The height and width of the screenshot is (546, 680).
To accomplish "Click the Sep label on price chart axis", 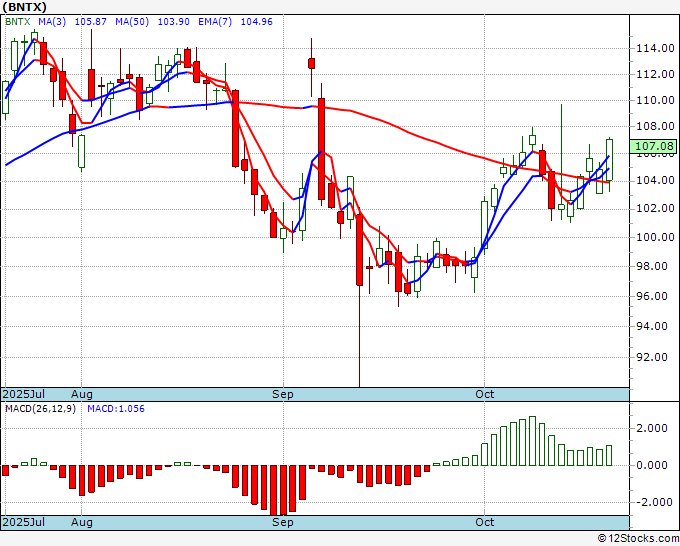I will pos(283,394).
